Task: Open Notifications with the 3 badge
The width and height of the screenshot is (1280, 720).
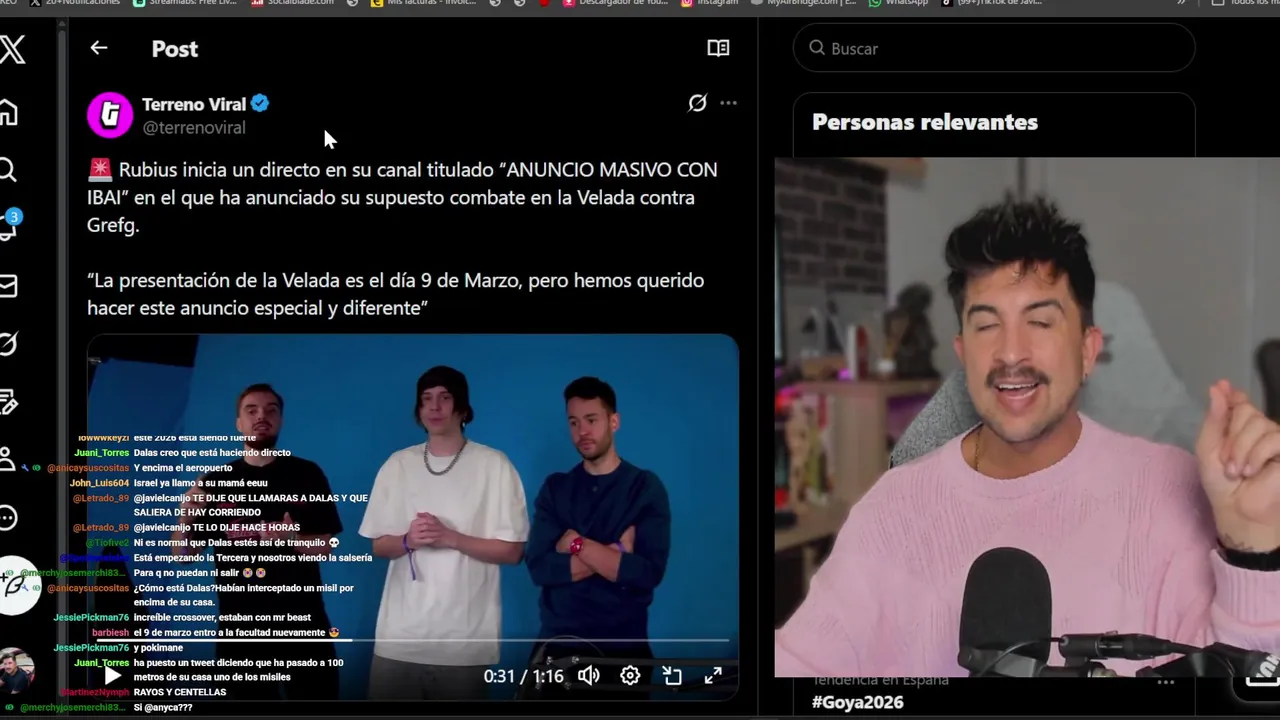Action: tap(8, 227)
